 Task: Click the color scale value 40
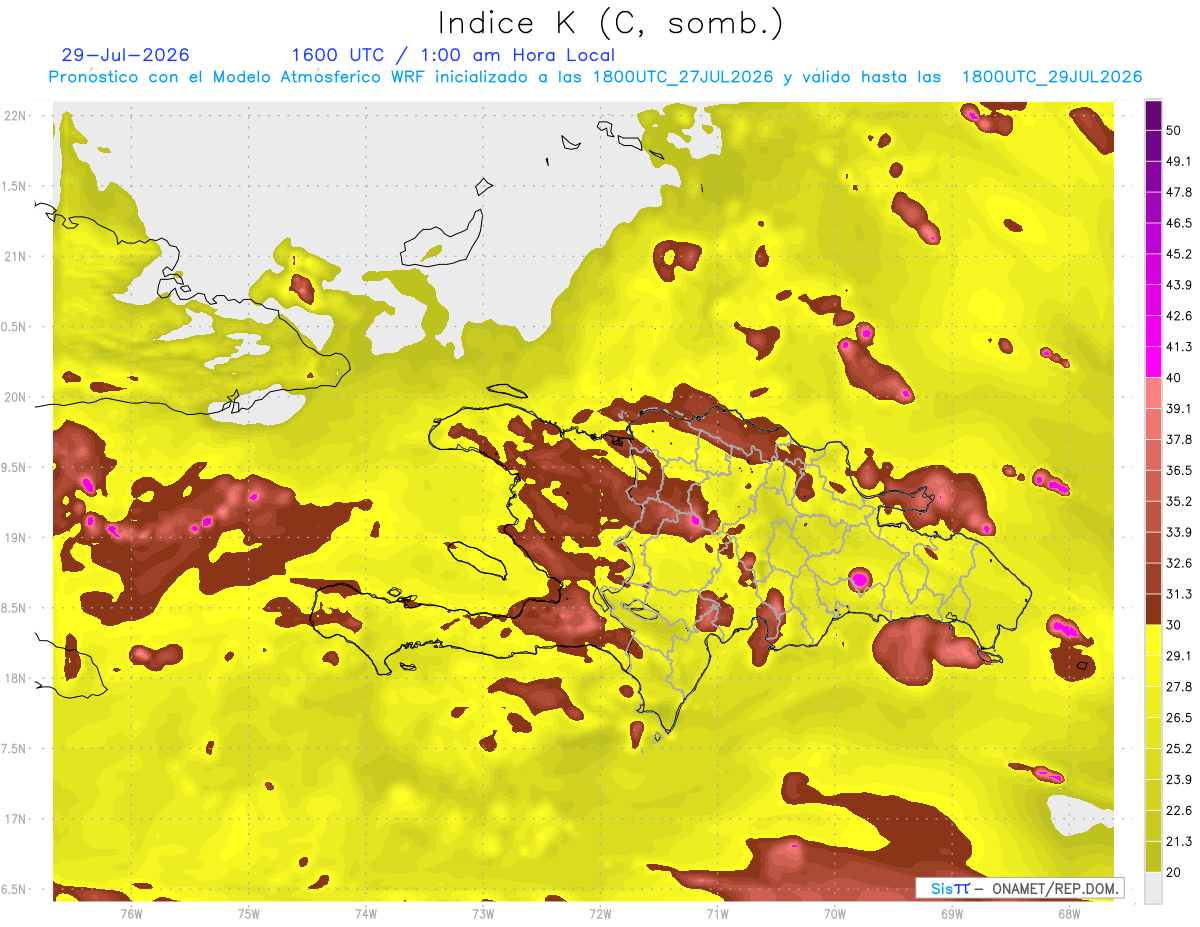click(x=1175, y=378)
